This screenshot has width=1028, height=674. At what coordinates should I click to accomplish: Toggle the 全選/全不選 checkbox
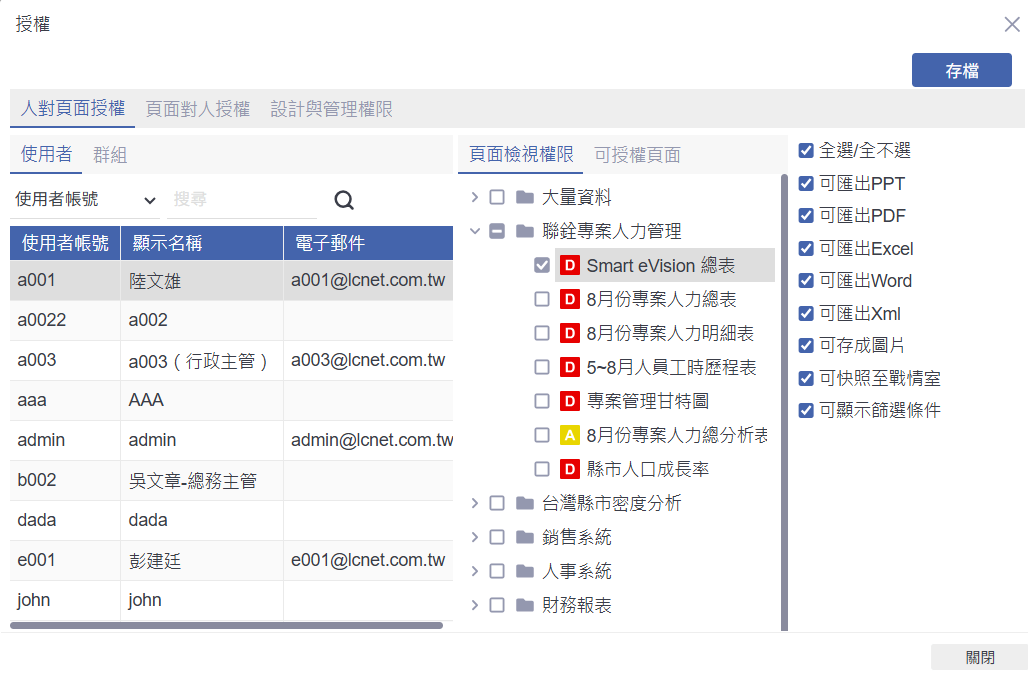point(806,151)
